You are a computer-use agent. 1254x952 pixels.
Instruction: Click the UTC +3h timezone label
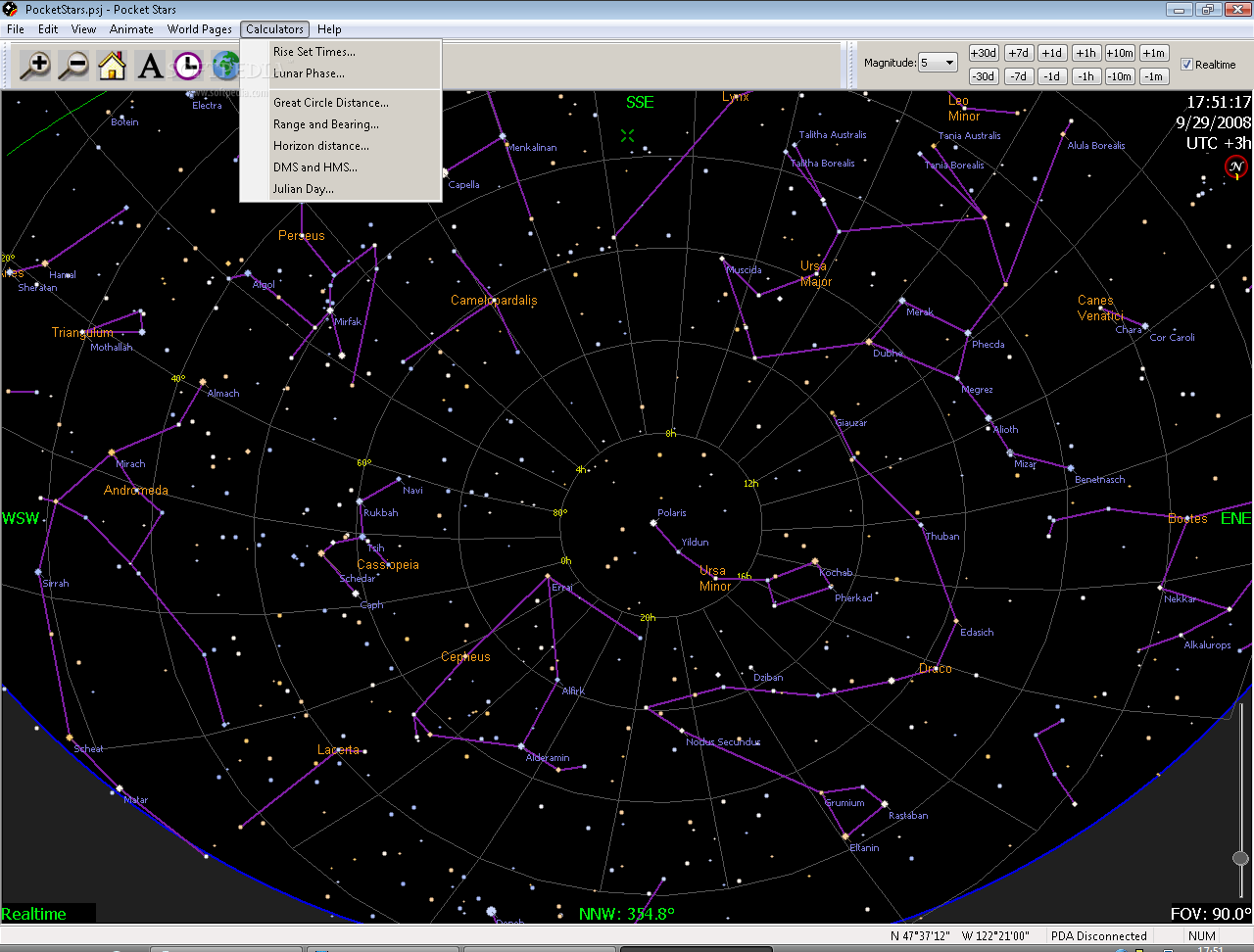[x=1219, y=143]
